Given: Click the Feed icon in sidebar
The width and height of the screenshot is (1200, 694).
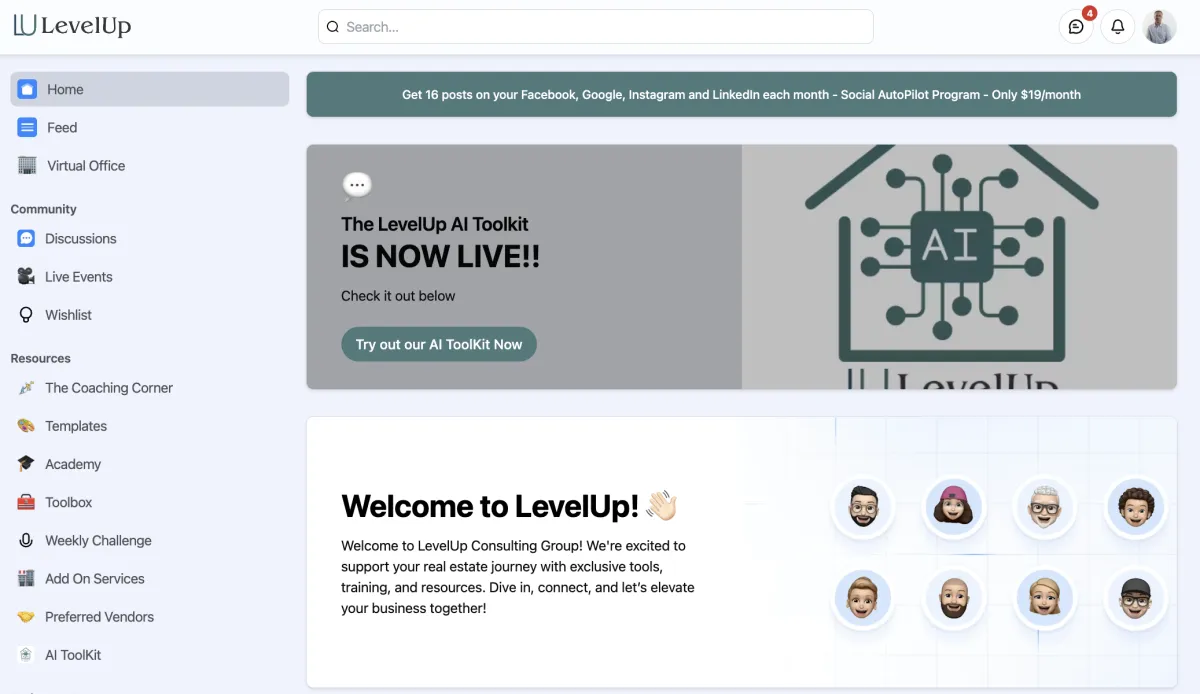Looking at the screenshot, I should 27,127.
